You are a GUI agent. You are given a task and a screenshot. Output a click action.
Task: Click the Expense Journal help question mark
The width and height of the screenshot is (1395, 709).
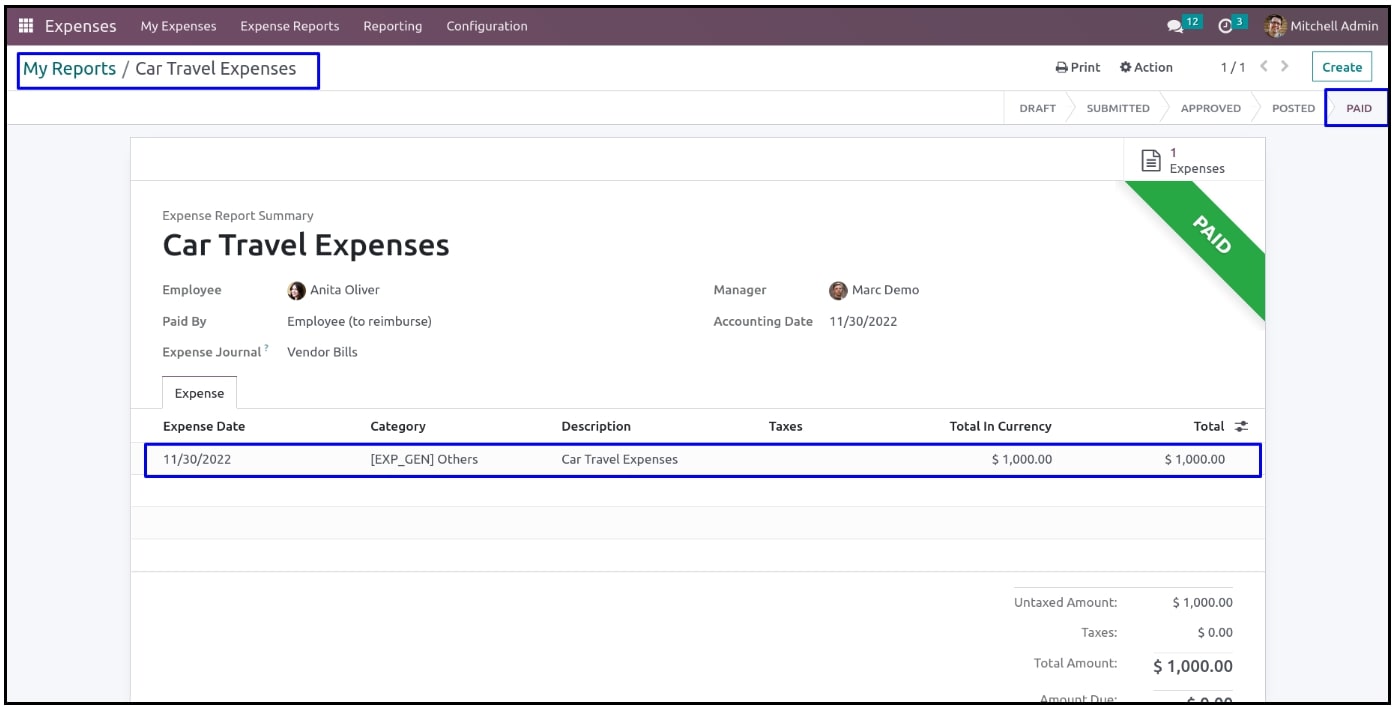pyautogui.click(x=266, y=348)
